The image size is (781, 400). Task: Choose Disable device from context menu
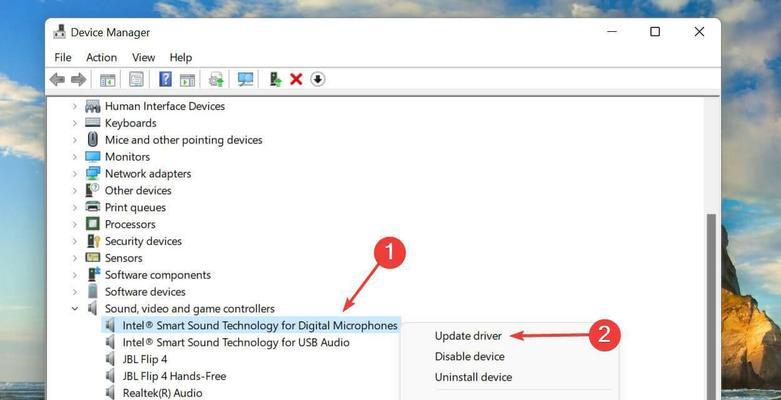click(x=470, y=357)
